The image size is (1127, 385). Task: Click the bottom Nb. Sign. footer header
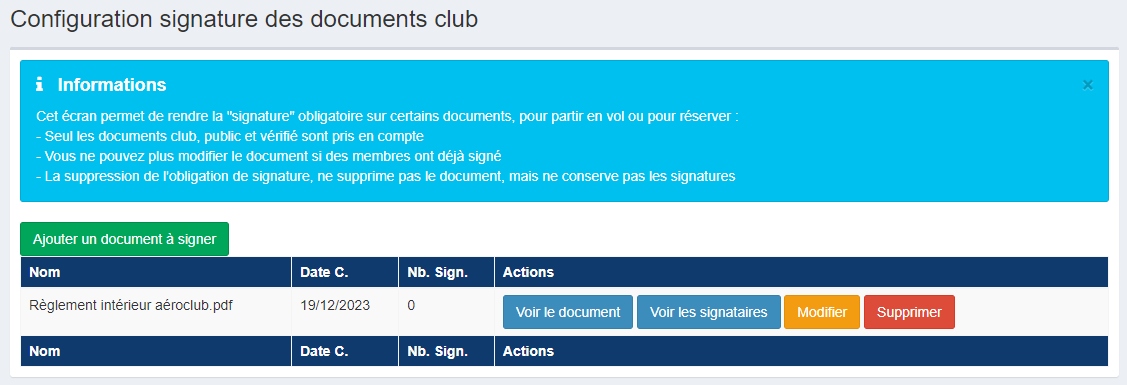tap(446, 351)
